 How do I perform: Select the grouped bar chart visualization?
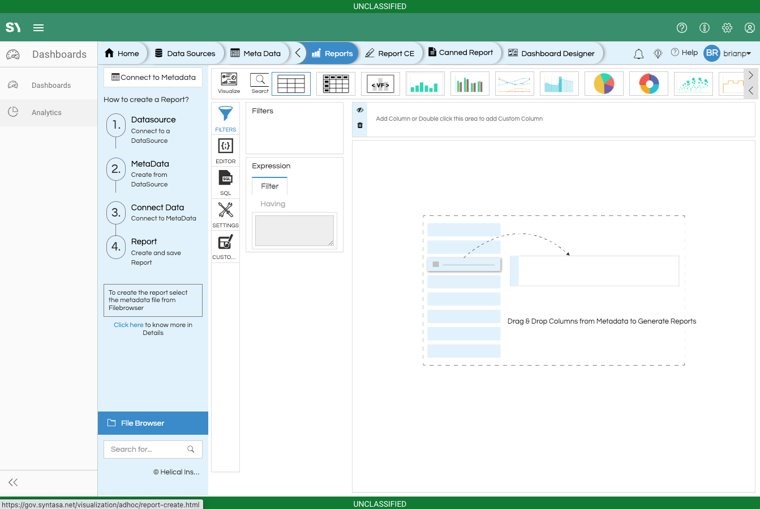tap(469, 84)
